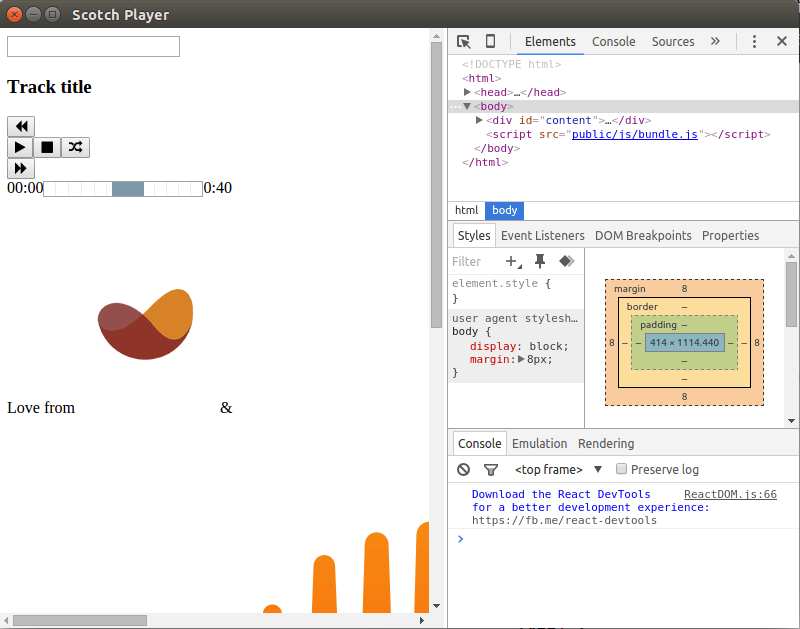Switch to the Sources tab
800x629 pixels.
[x=672, y=42]
